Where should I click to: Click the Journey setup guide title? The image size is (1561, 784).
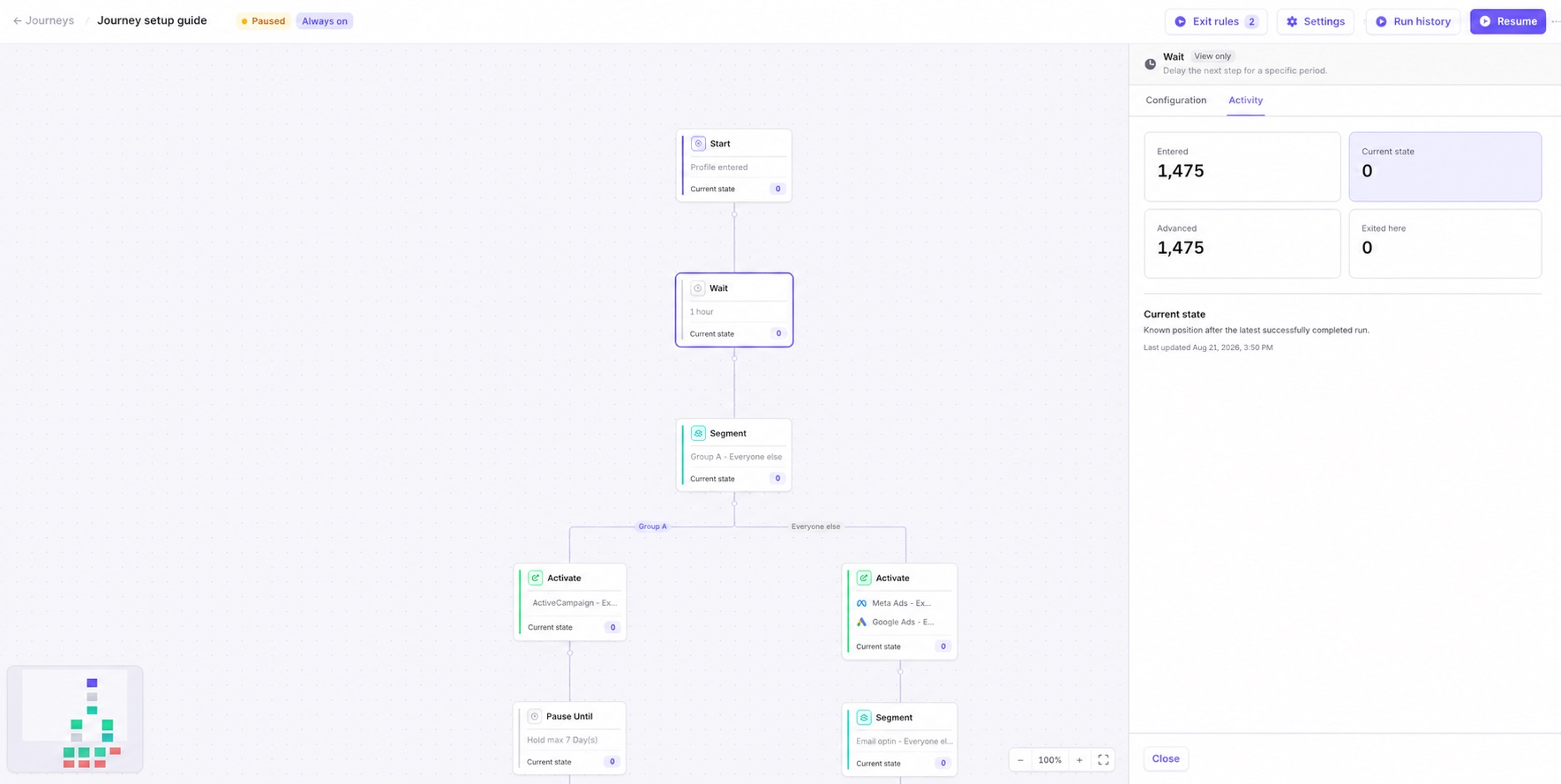click(152, 20)
